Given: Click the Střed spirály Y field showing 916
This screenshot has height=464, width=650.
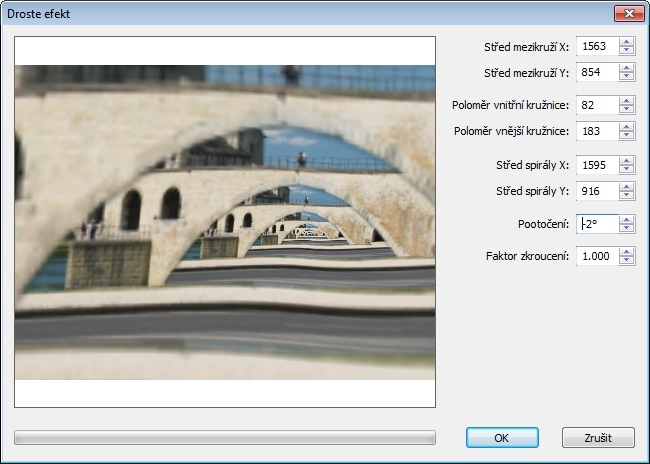Looking at the screenshot, I should 597,192.
